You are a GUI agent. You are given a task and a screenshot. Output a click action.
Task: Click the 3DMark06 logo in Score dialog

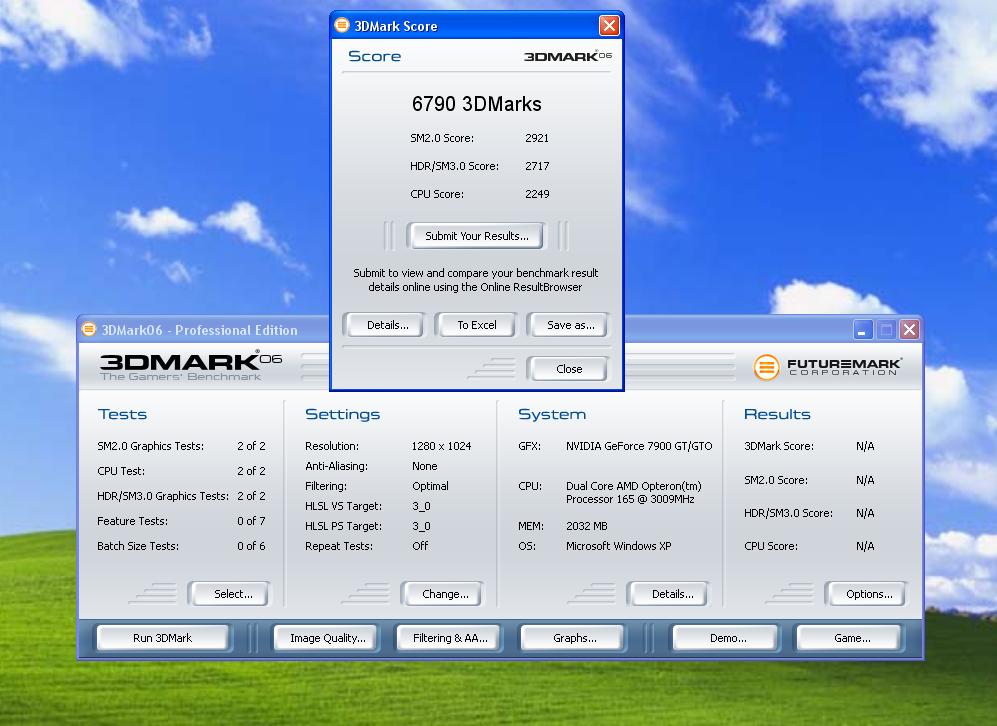point(567,56)
